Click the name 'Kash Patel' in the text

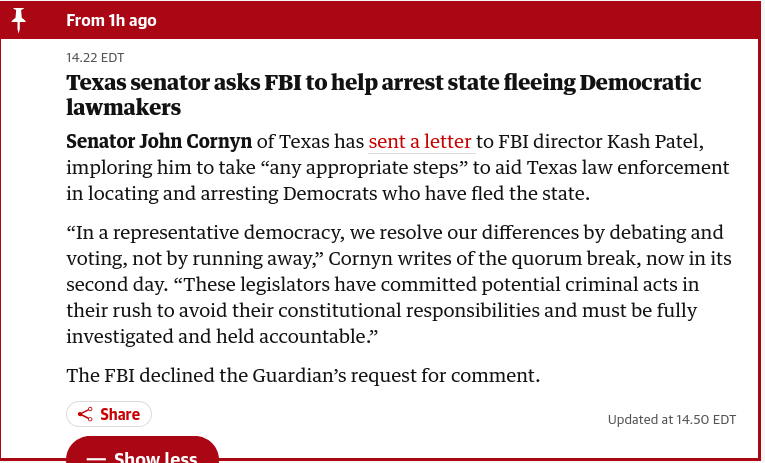(x=655, y=141)
